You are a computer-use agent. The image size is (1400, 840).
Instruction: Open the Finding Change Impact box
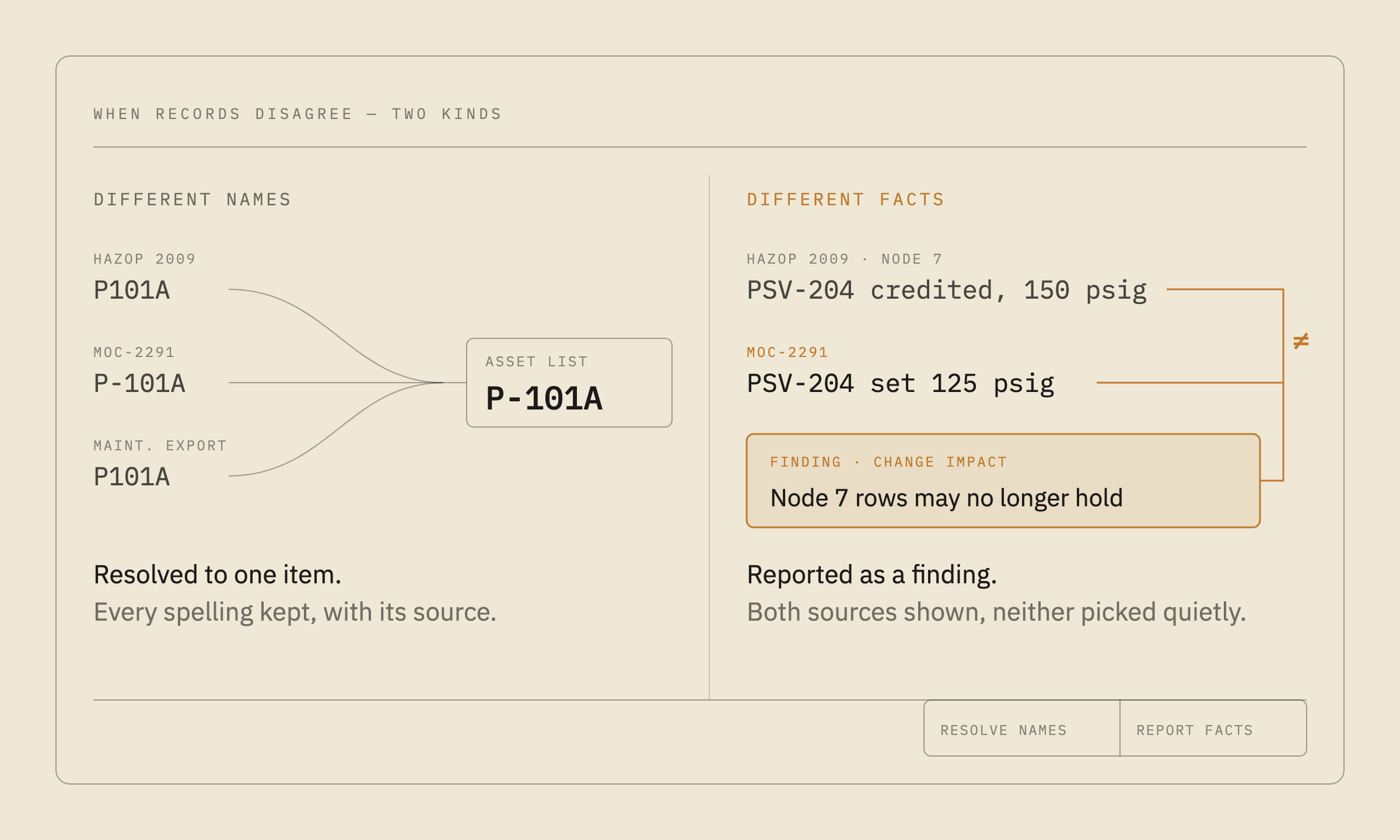pyautogui.click(x=1003, y=481)
